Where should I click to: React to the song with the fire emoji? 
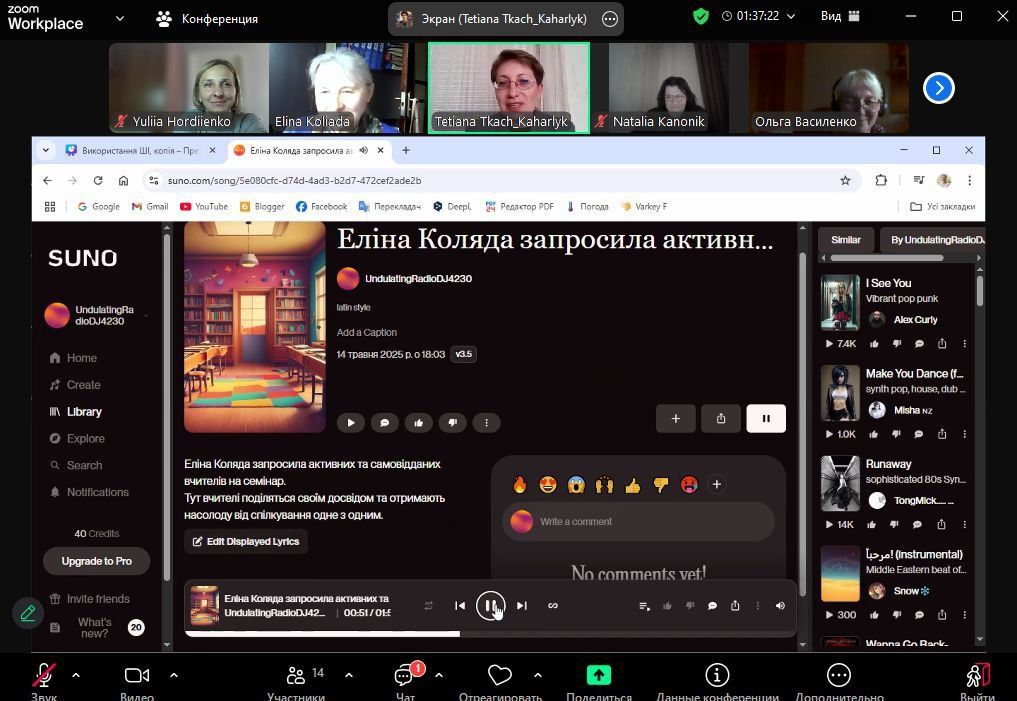point(520,484)
